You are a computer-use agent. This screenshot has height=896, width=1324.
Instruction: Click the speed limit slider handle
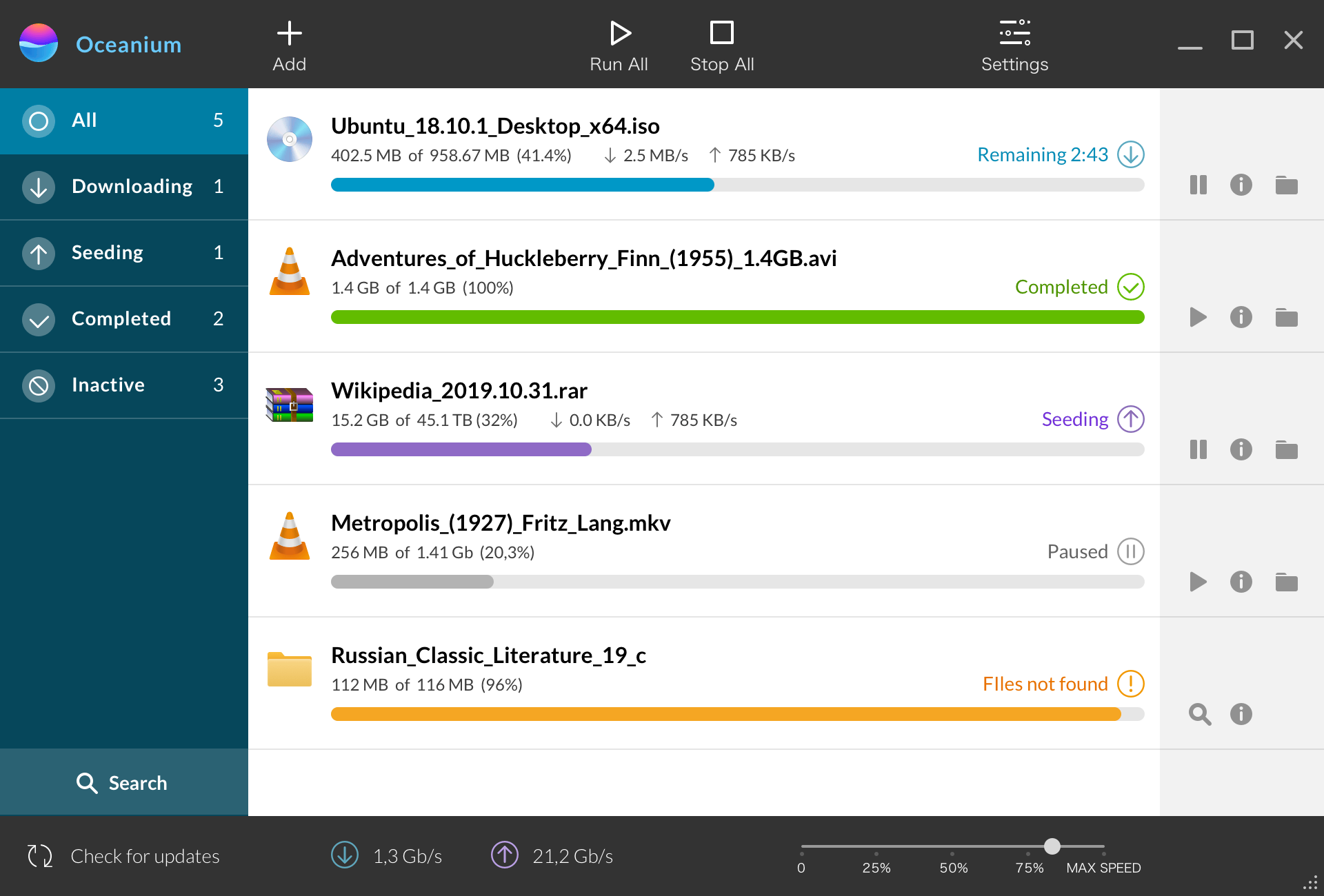coord(1052,846)
